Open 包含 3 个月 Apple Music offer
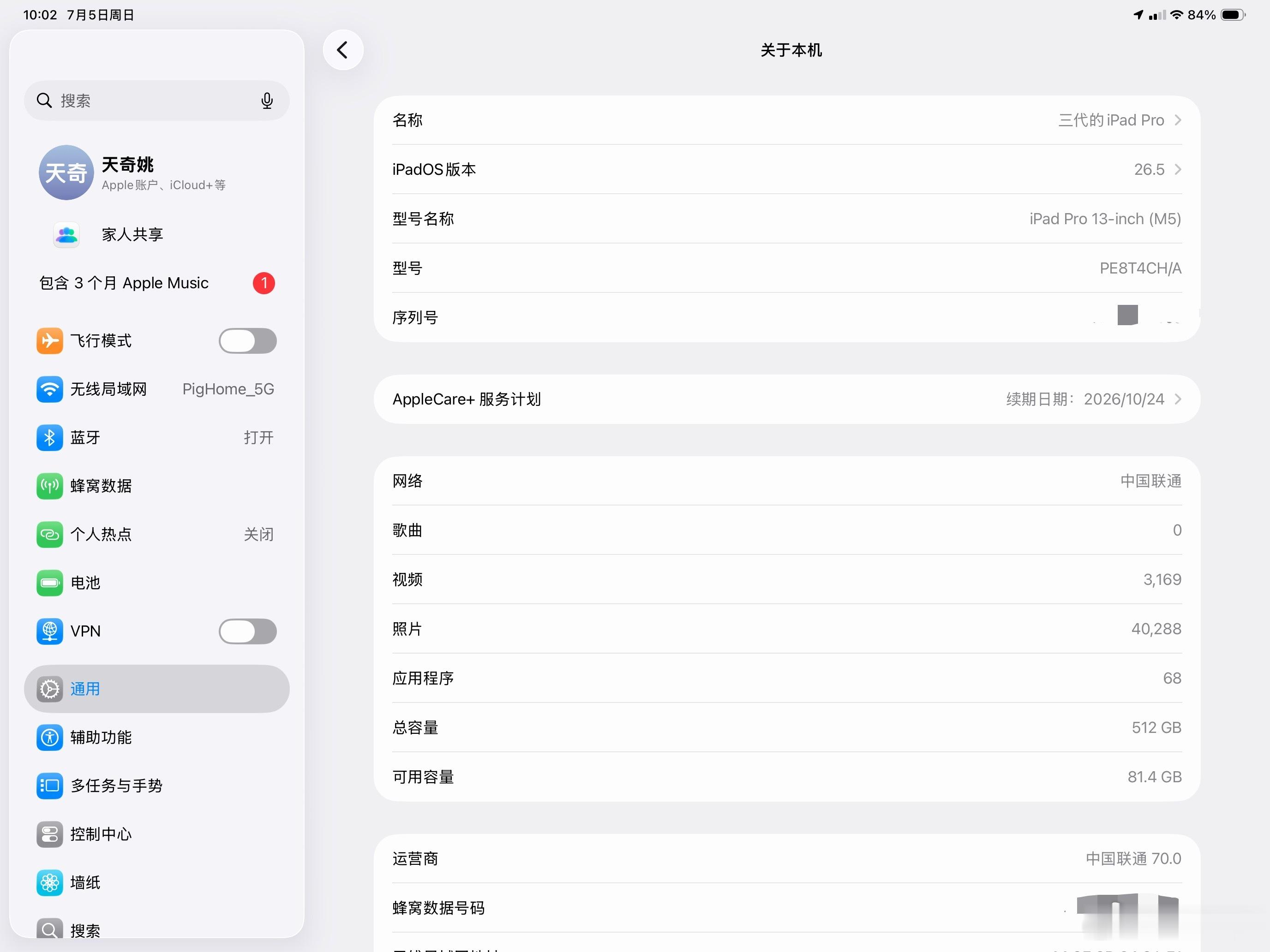The height and width of the screenshot is (952, 1270). pos(157,283)
